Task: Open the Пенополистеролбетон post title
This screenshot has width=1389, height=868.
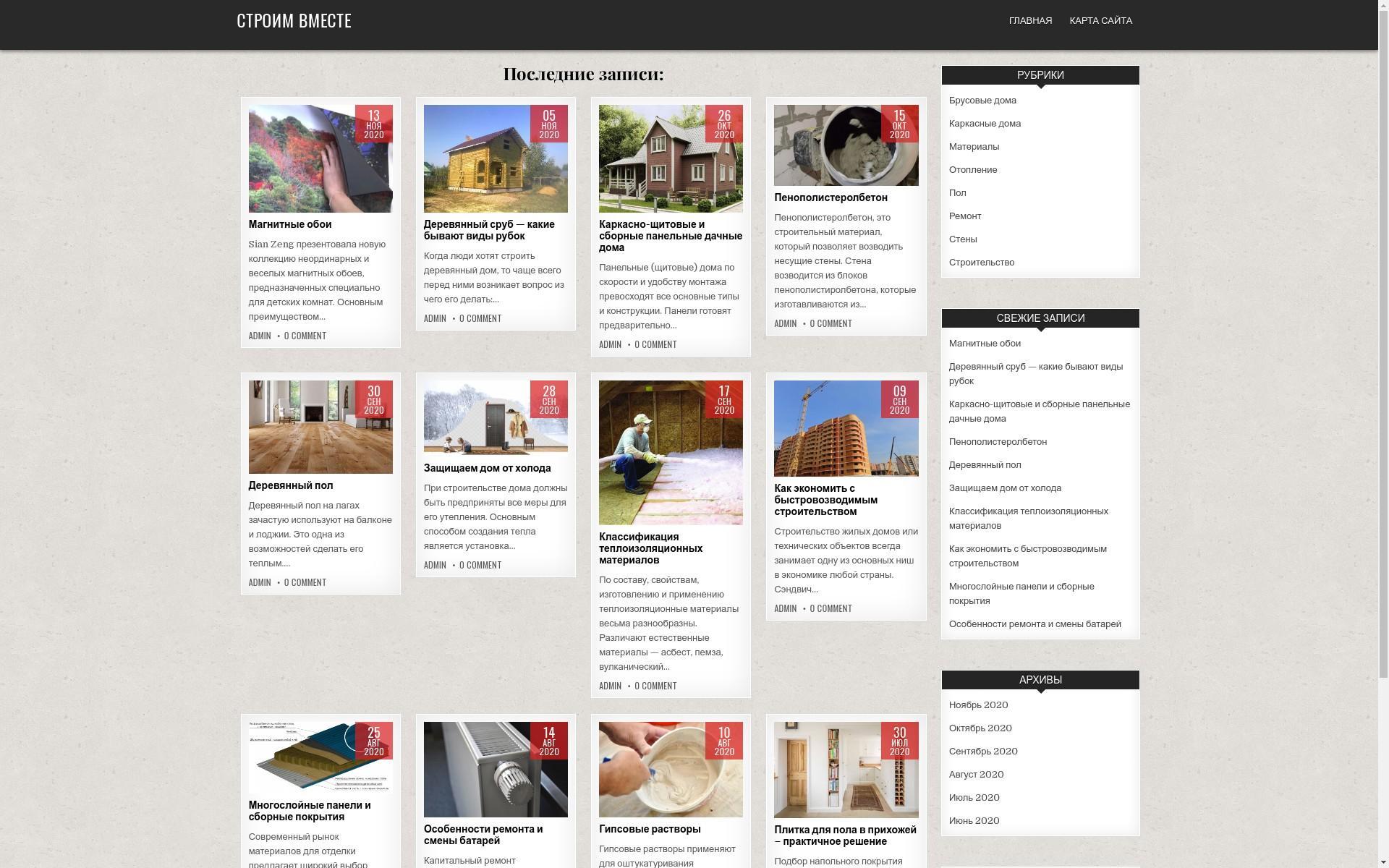Action: [x=831, y=198]
